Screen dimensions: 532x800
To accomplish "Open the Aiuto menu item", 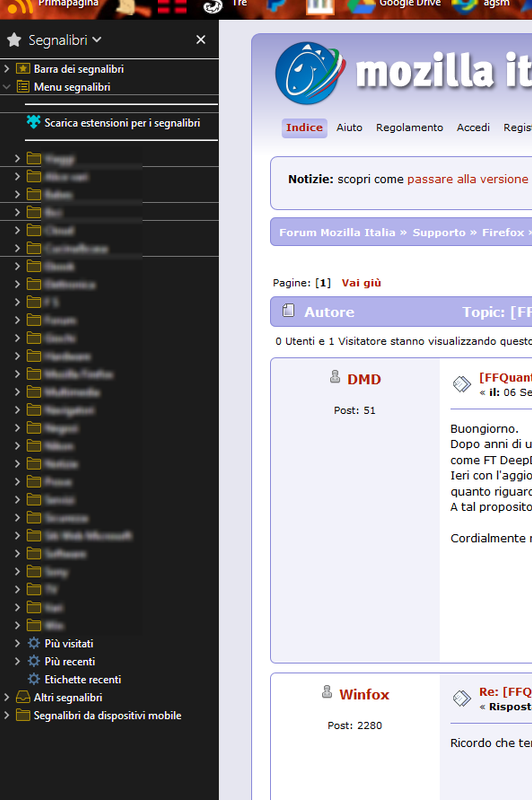I will tap(349, 128).
